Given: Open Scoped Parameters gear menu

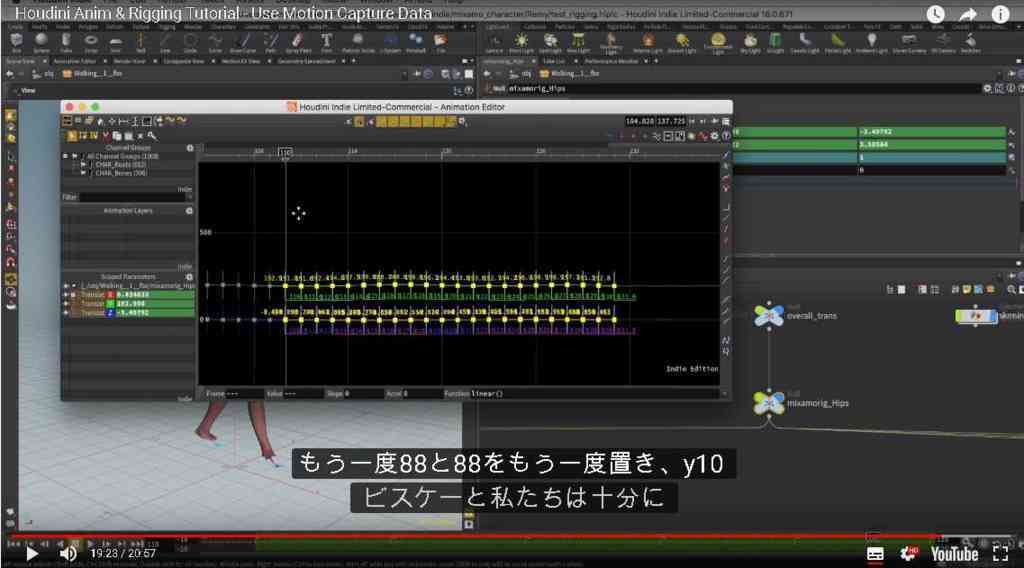Looking at the screenshot, I should pyautogui.click(x=189, y=277).
